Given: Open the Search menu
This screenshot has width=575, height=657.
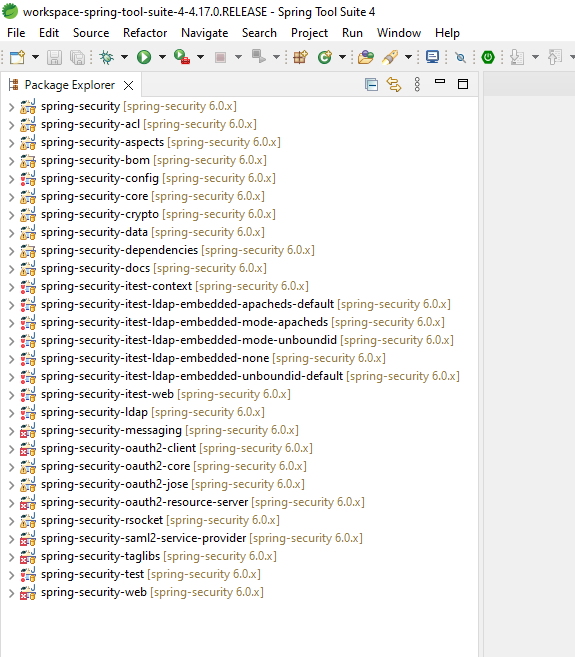Looking at the screenshot, I should 259,33.
